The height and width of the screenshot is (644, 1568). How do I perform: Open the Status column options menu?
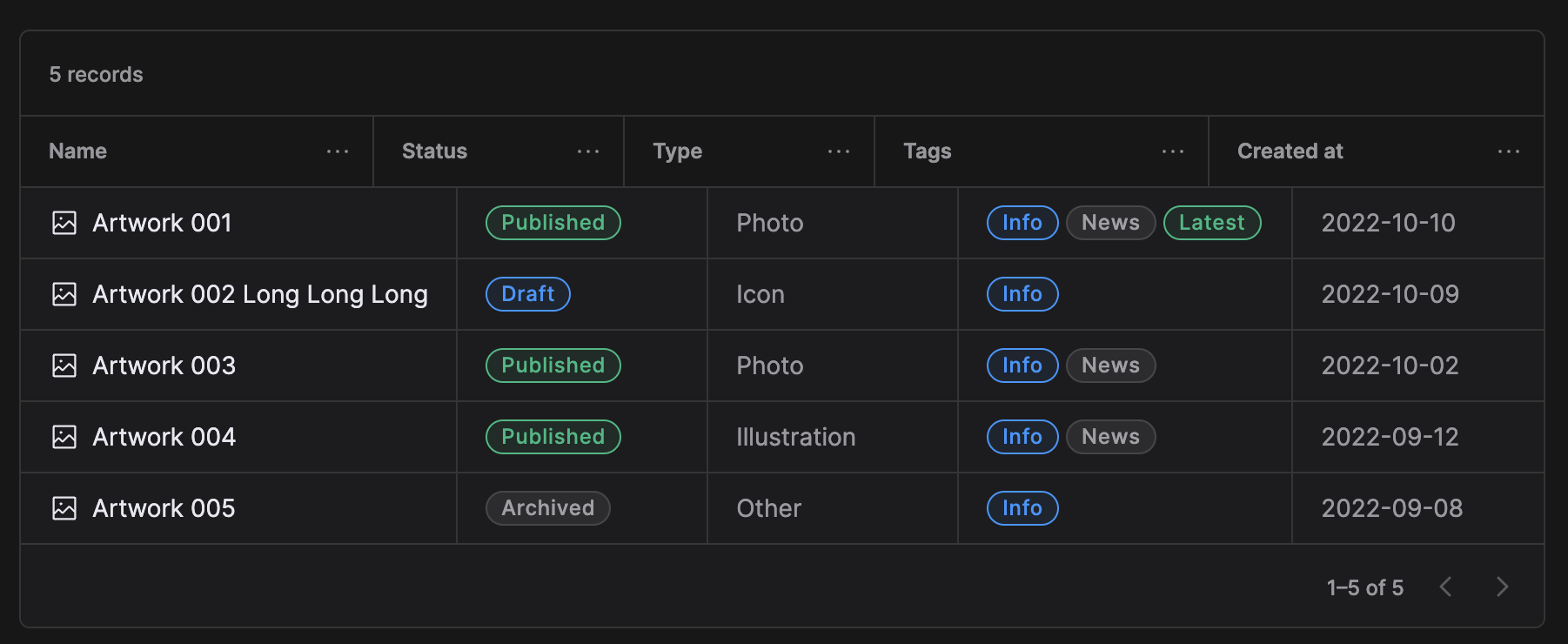click(588, 151)
